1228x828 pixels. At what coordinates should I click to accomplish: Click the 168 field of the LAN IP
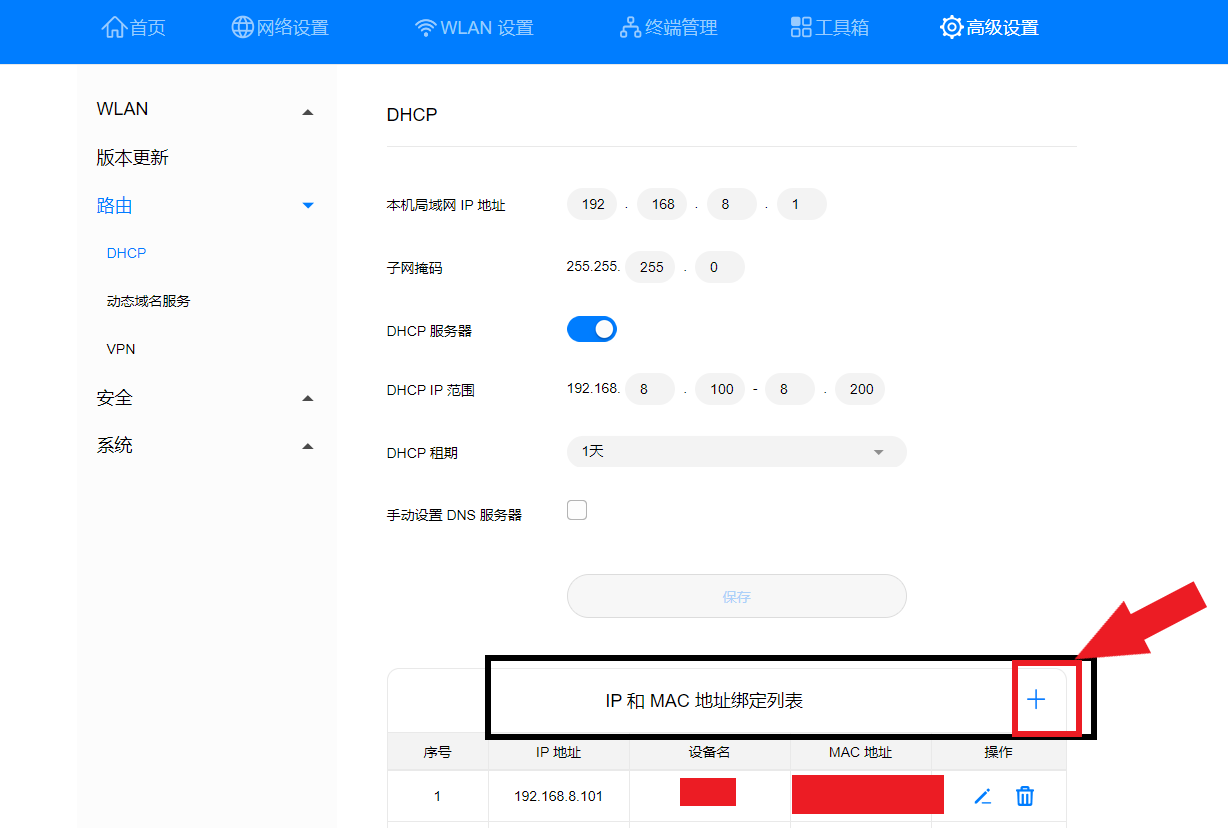[662, 204]
